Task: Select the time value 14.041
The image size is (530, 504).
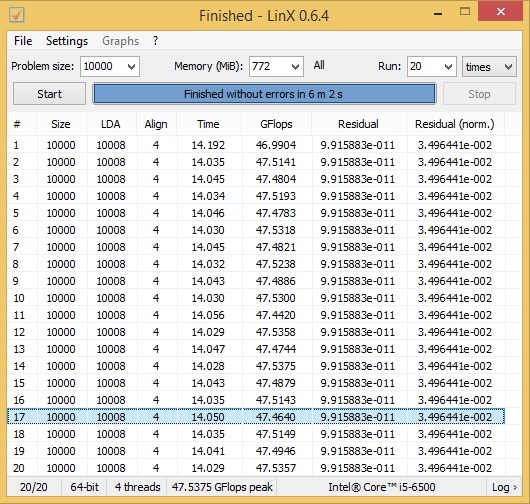Action: [208, 451]
